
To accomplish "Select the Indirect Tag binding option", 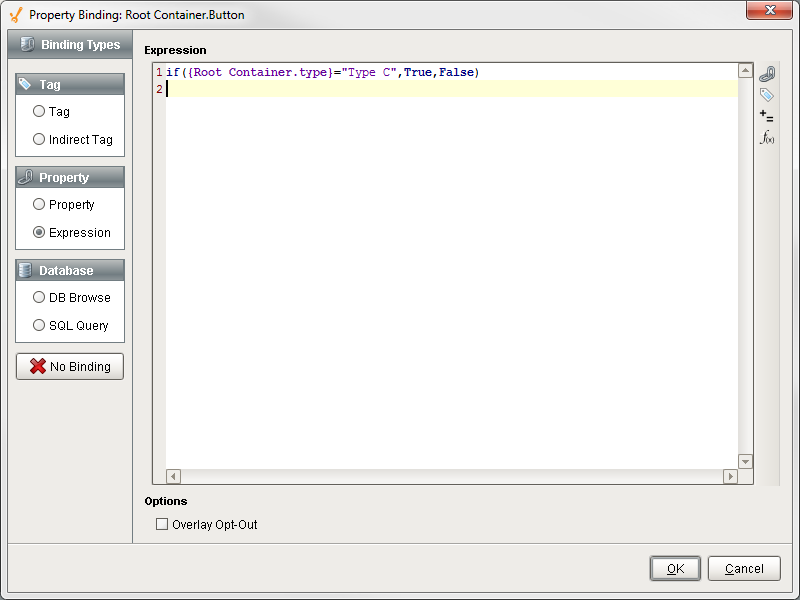I will pyautogui.click(x=38, y=139).
